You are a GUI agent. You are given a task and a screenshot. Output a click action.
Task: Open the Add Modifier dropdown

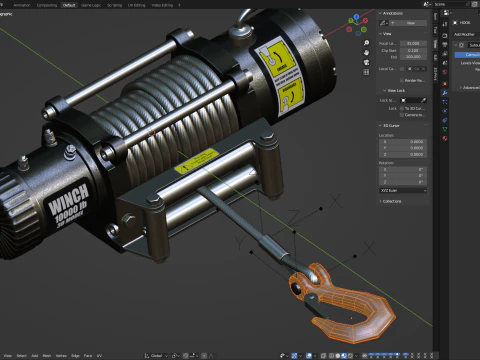pyautogui.click(x=467, y=34)
